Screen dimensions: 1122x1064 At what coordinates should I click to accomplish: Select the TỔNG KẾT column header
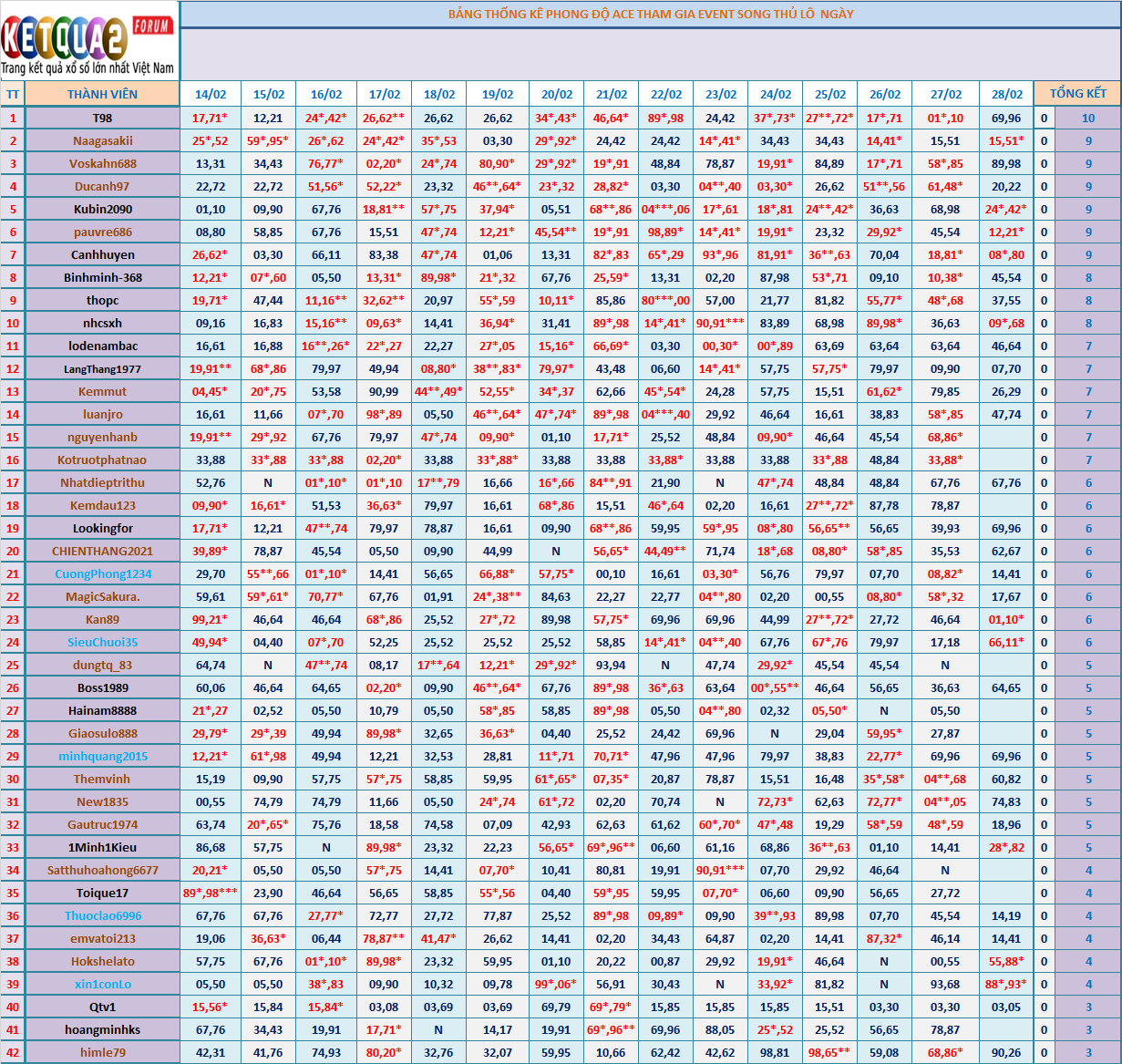point(1077,94)
